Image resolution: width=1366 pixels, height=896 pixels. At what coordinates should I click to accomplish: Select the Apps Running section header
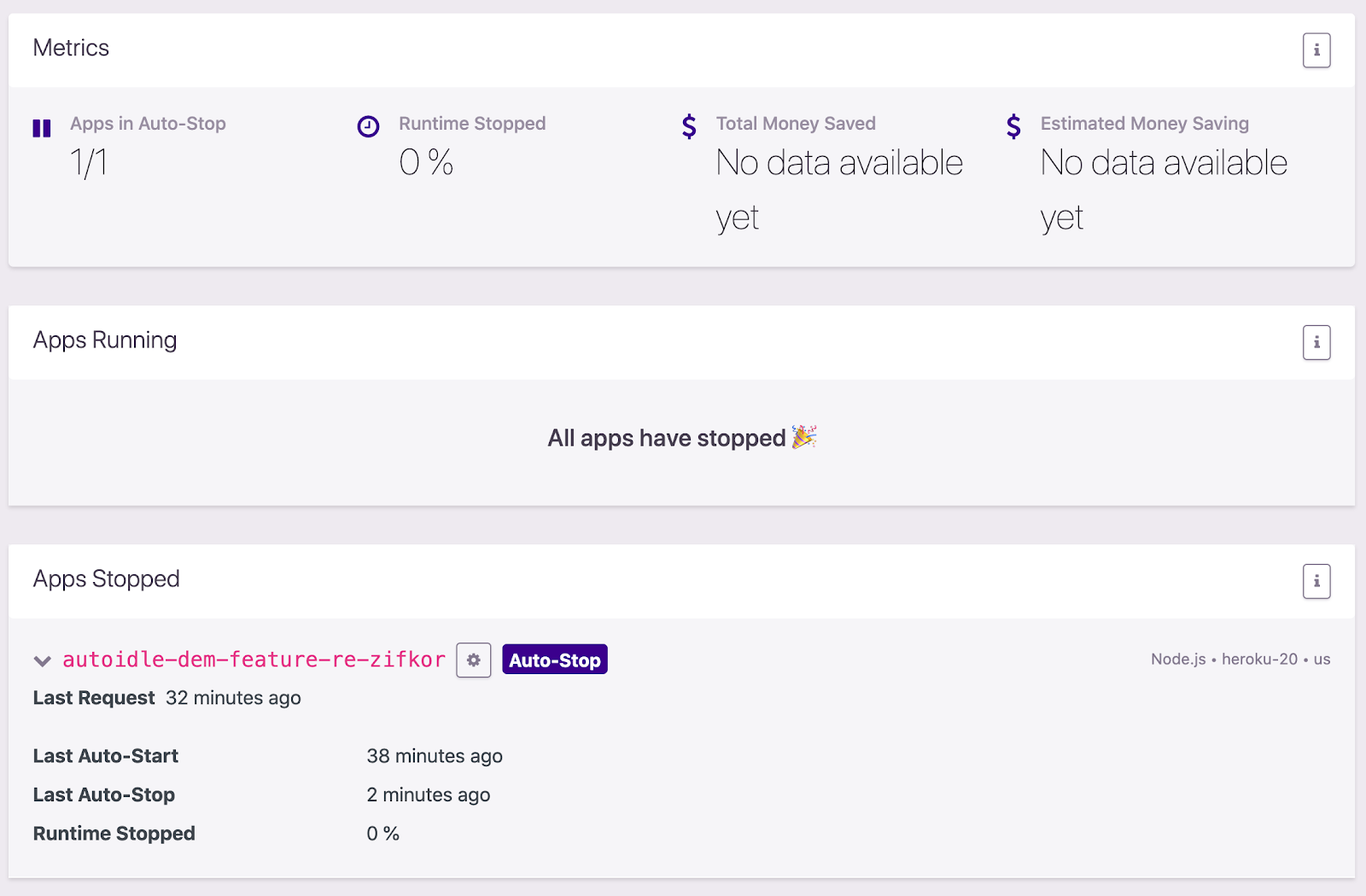click(x=104, y=340)
